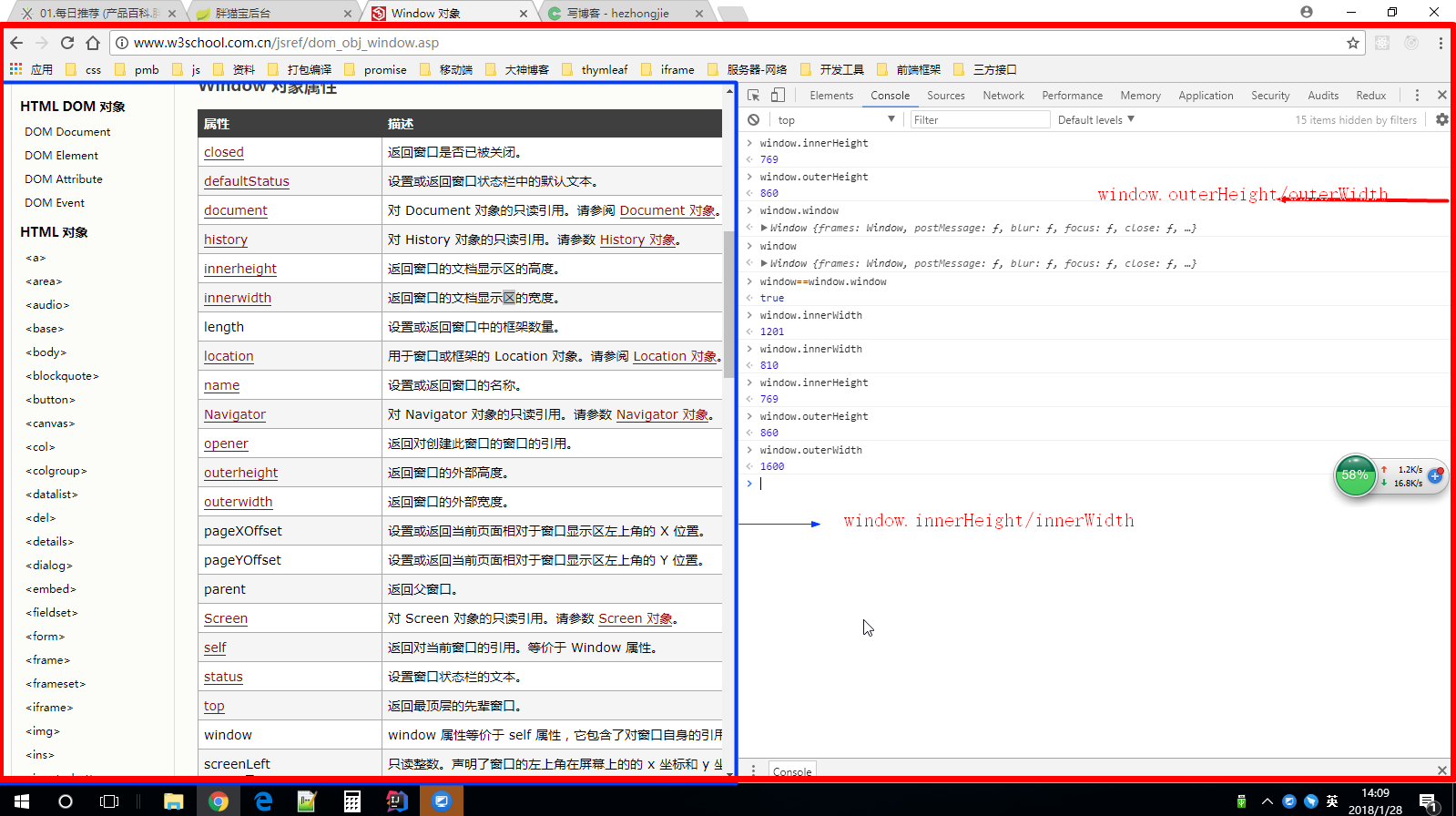1456x816 pixels.
Task: Open IntelliJ IDEA from the taskbar
Action: 397,801
